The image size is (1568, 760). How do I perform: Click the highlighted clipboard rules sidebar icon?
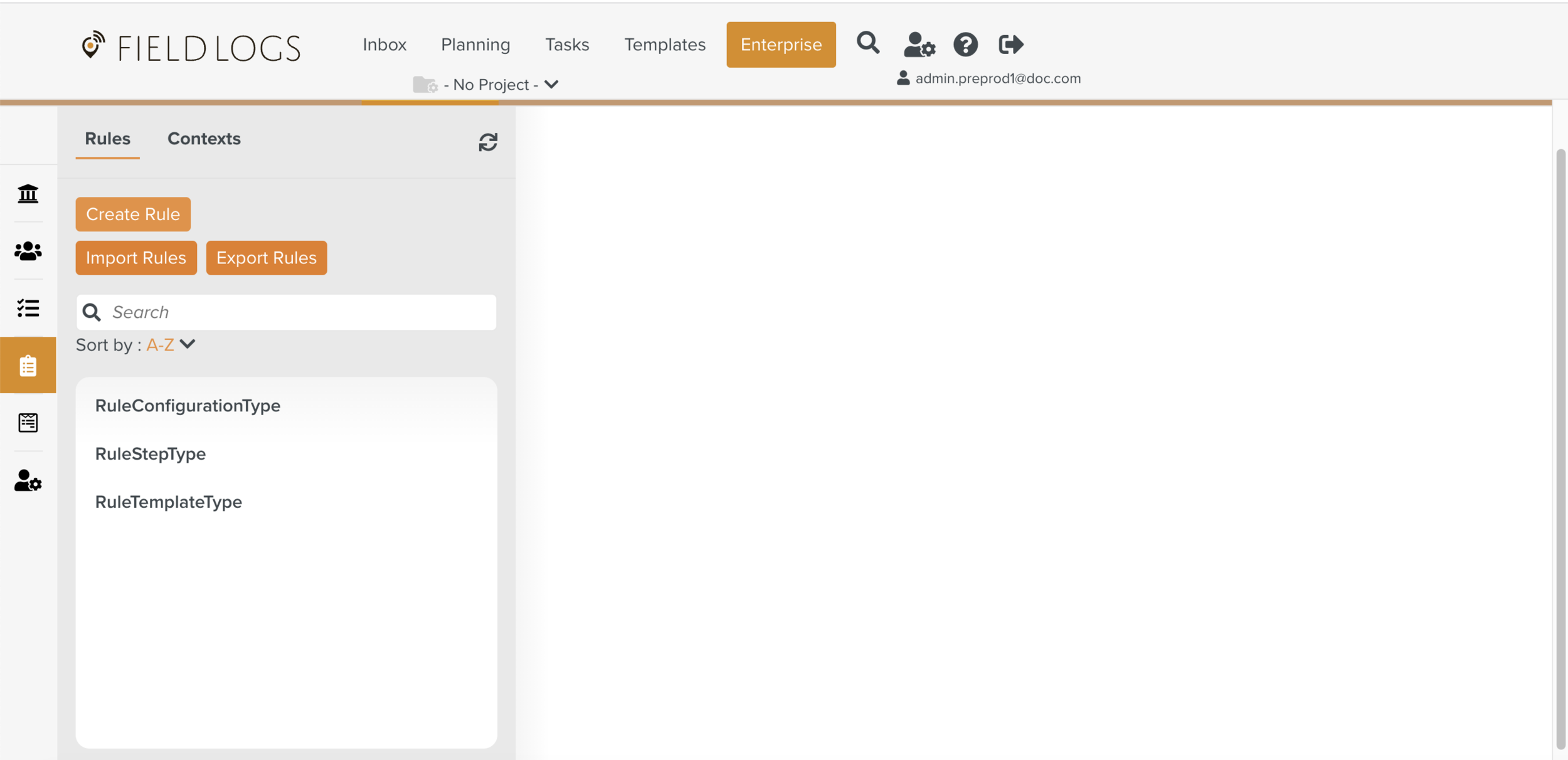[x=28, y=365]
